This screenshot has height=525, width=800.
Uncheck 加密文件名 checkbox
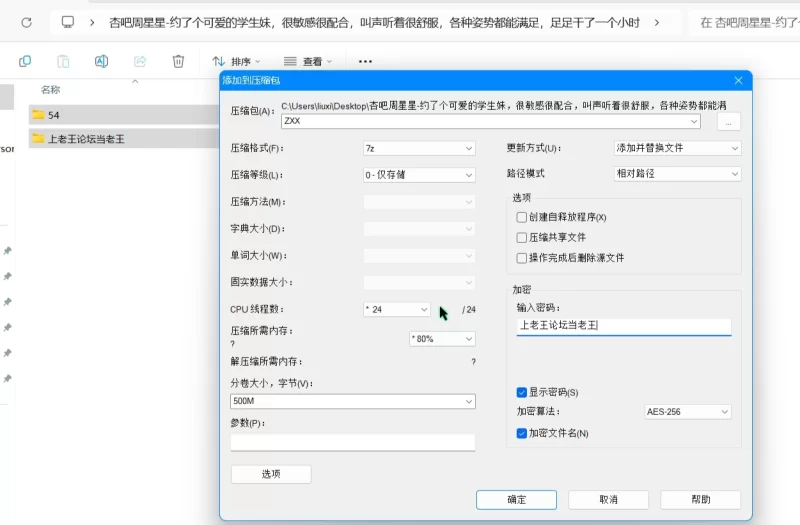click(521, 433)
